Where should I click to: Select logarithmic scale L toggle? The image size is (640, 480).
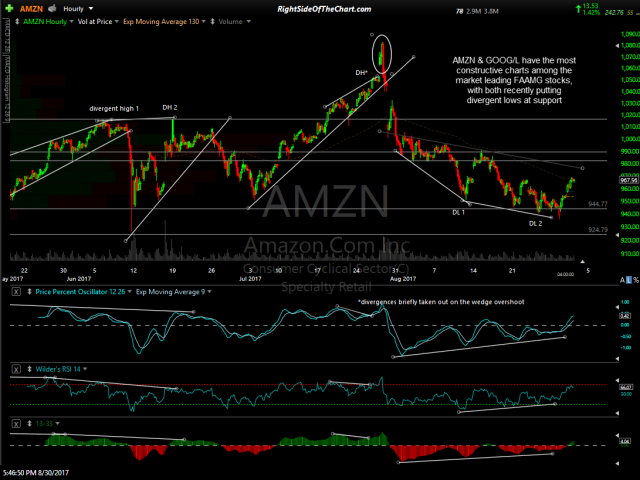click(x=629, y=280)
